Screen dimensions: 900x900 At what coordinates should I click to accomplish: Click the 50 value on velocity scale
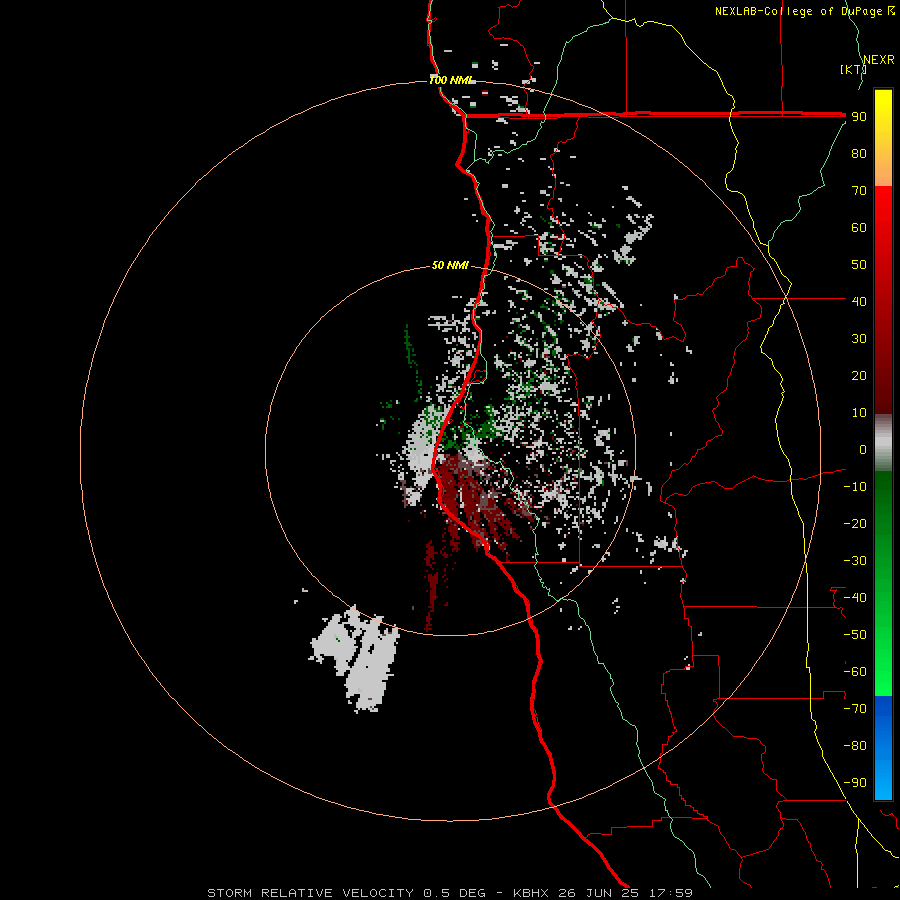click(x=859, y=265)
